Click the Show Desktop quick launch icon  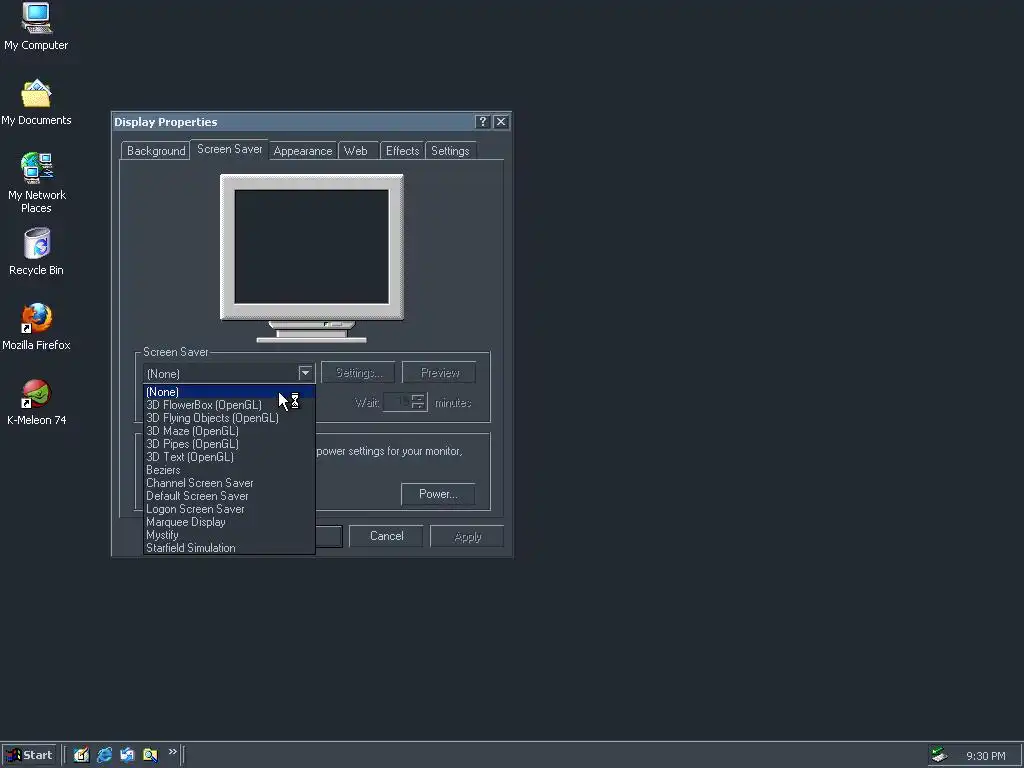tap(81, 755)
